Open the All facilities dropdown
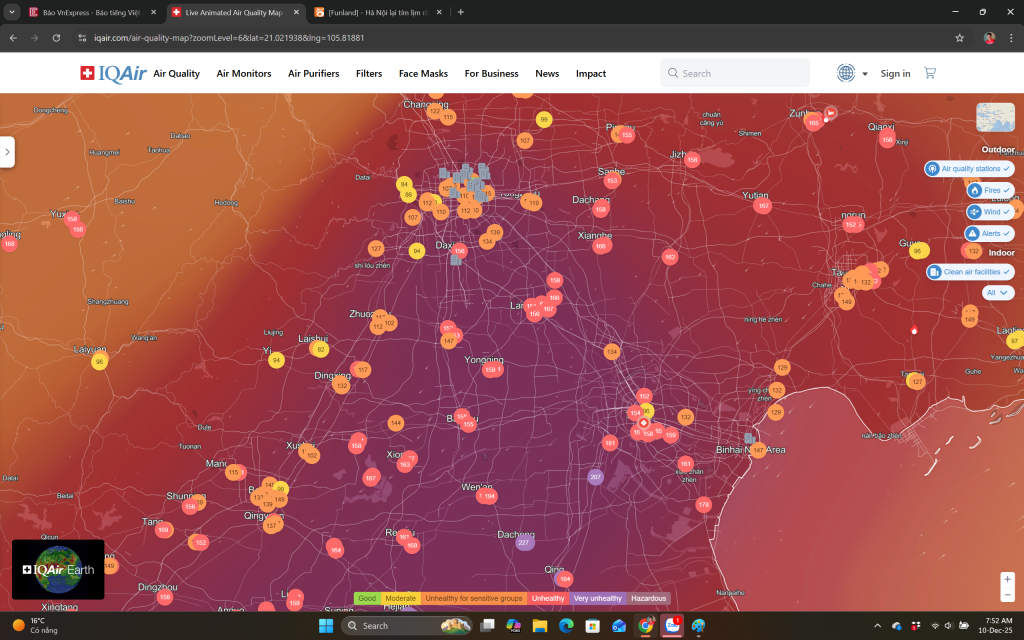 coord(997,291)
